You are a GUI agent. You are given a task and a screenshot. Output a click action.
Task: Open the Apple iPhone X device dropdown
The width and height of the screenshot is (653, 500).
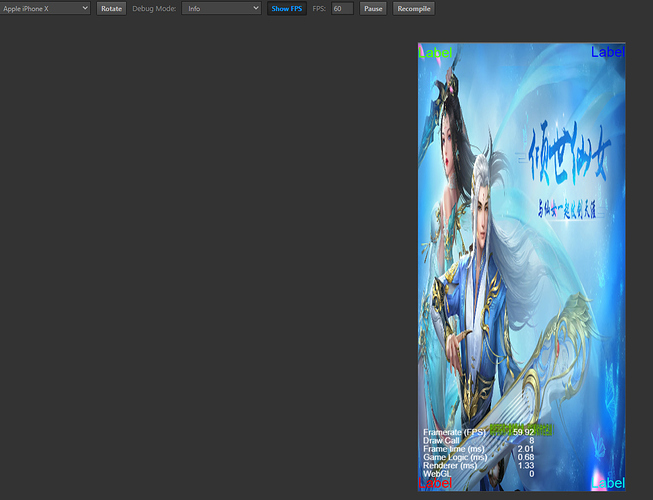[45, 8]
